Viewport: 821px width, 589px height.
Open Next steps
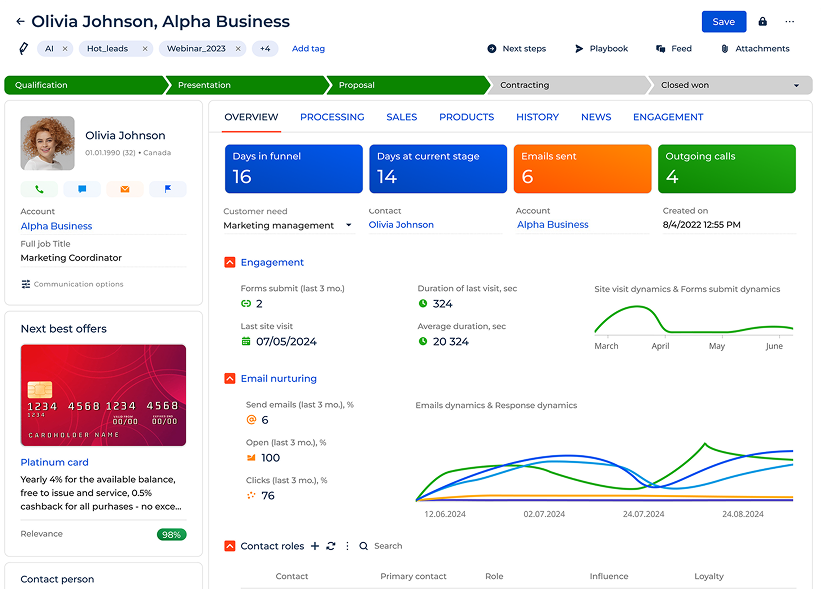[x=517, y=49]
